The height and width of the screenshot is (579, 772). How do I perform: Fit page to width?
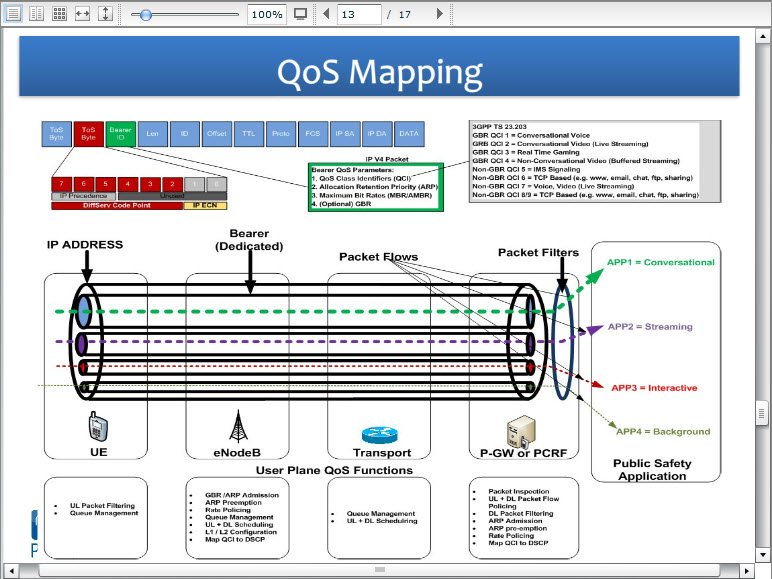point(82,13)
